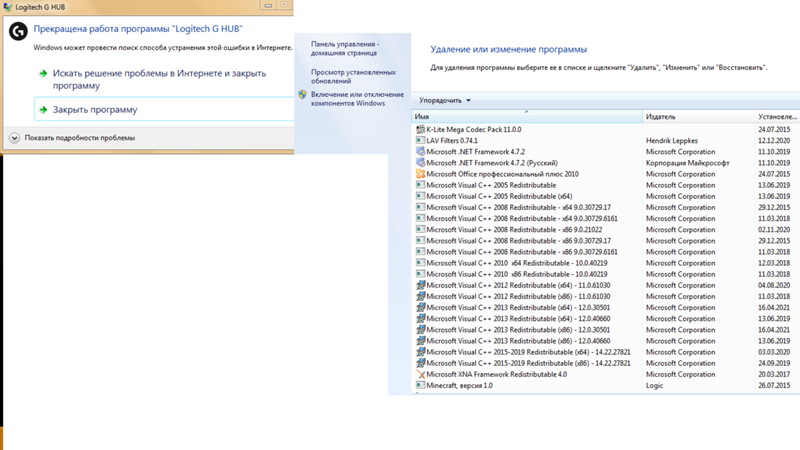Select 'Minecraft, версия 1.0' row
Viewport: 800px width, 450px height.
(x=606, y=385)
